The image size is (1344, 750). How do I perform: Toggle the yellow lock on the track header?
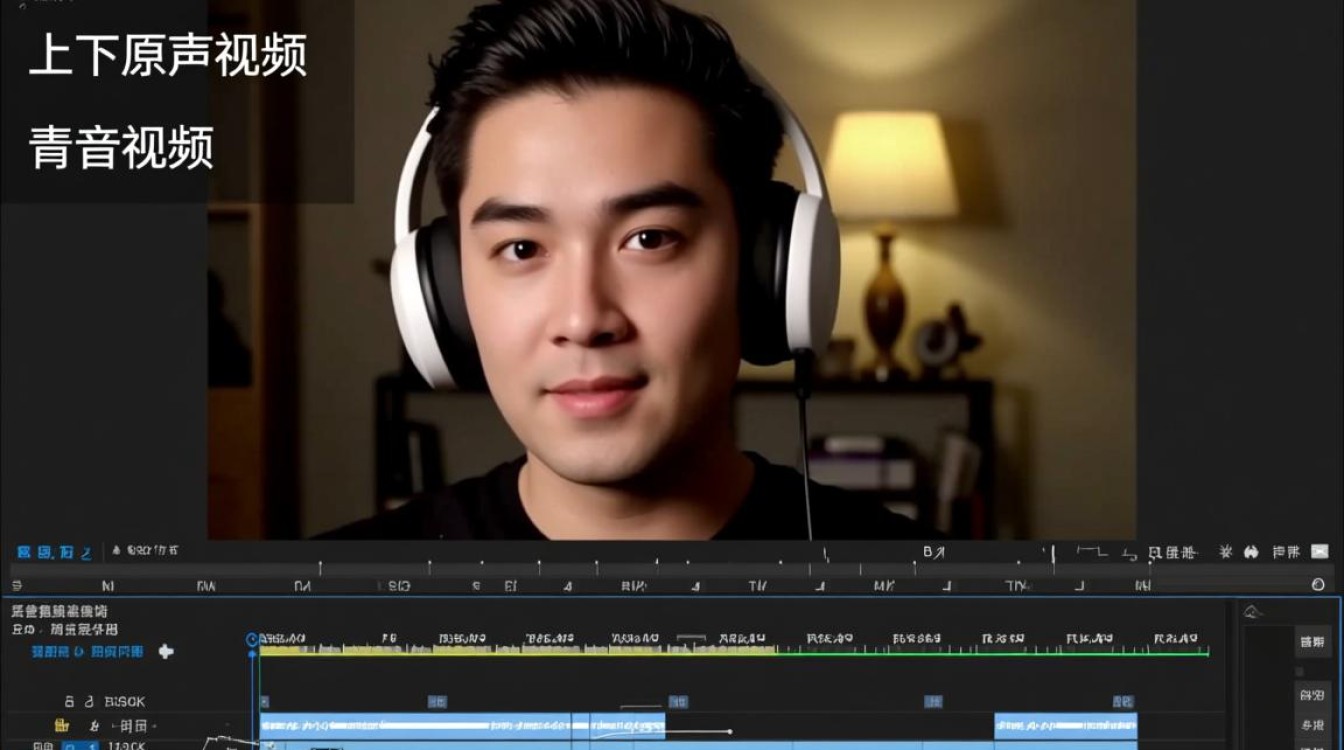click(x=62, y=725)
